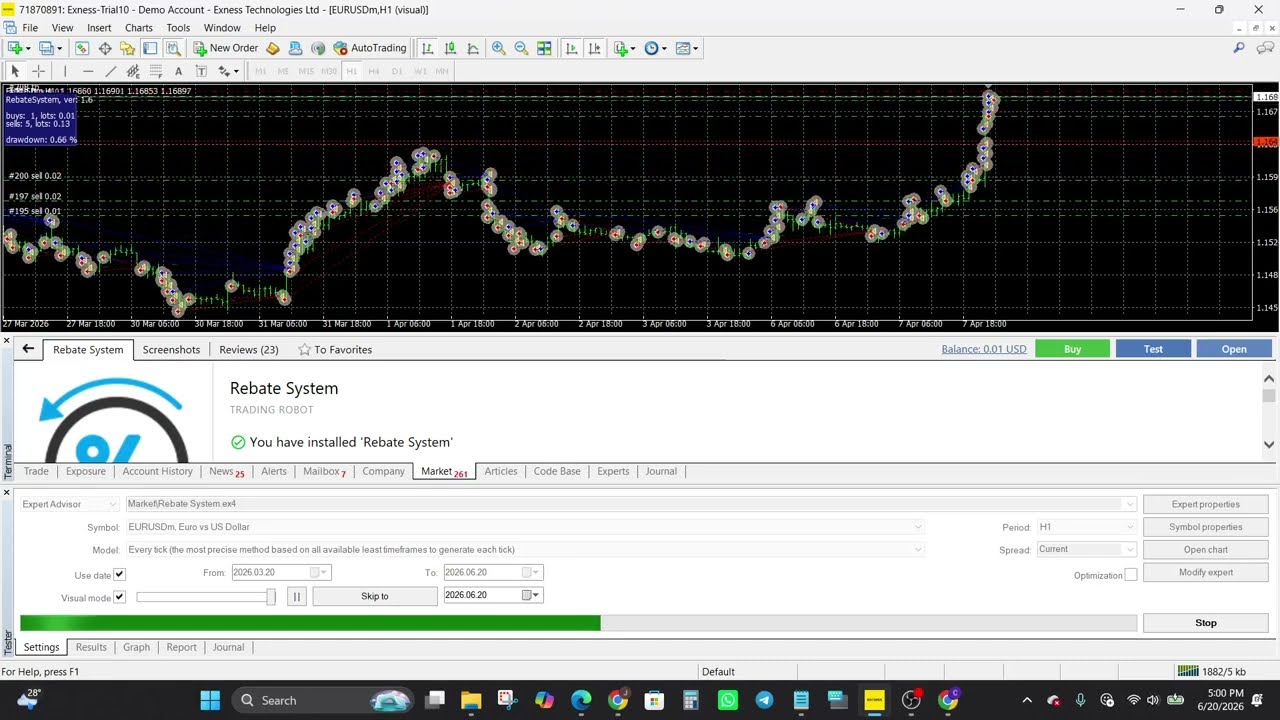The image size is (1280, 720).
Task: Uncheck the Use date checkbox
Action: point(119,575)
